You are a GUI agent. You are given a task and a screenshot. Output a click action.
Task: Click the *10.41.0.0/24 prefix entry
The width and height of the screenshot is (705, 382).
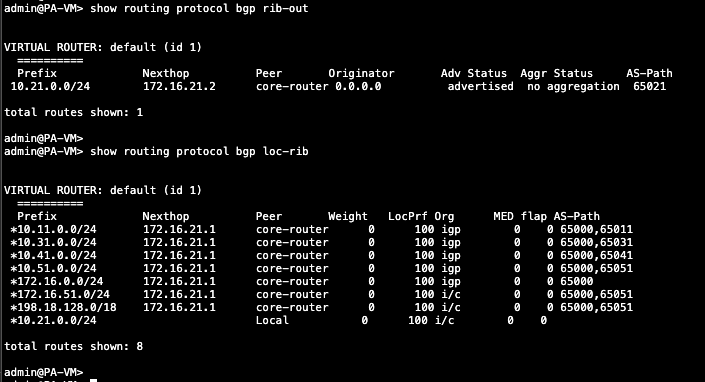[x=54, y=255]
